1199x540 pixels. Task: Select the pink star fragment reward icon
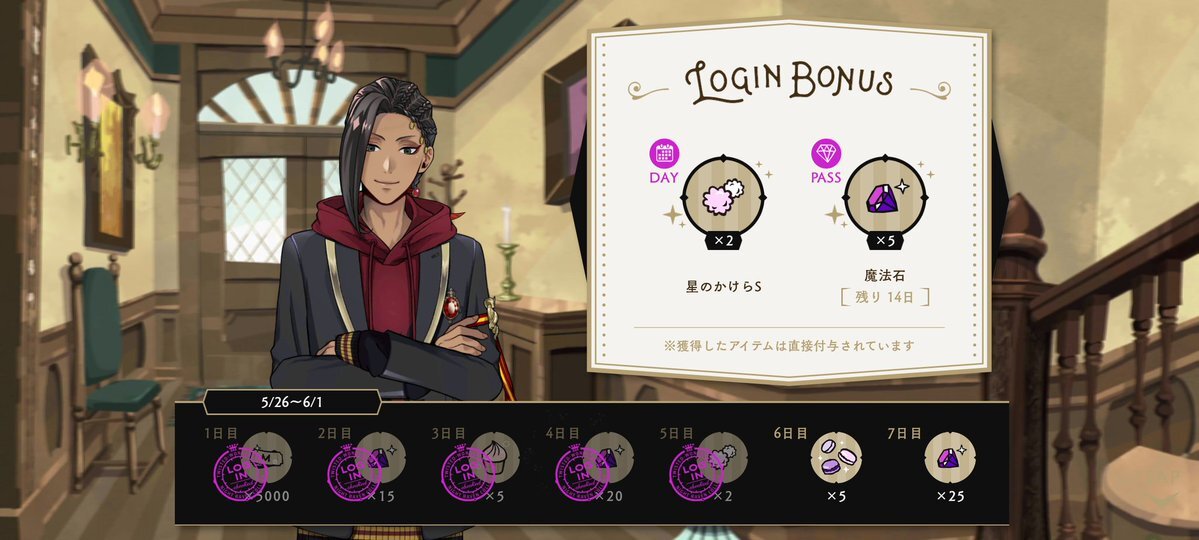point(723,197)
